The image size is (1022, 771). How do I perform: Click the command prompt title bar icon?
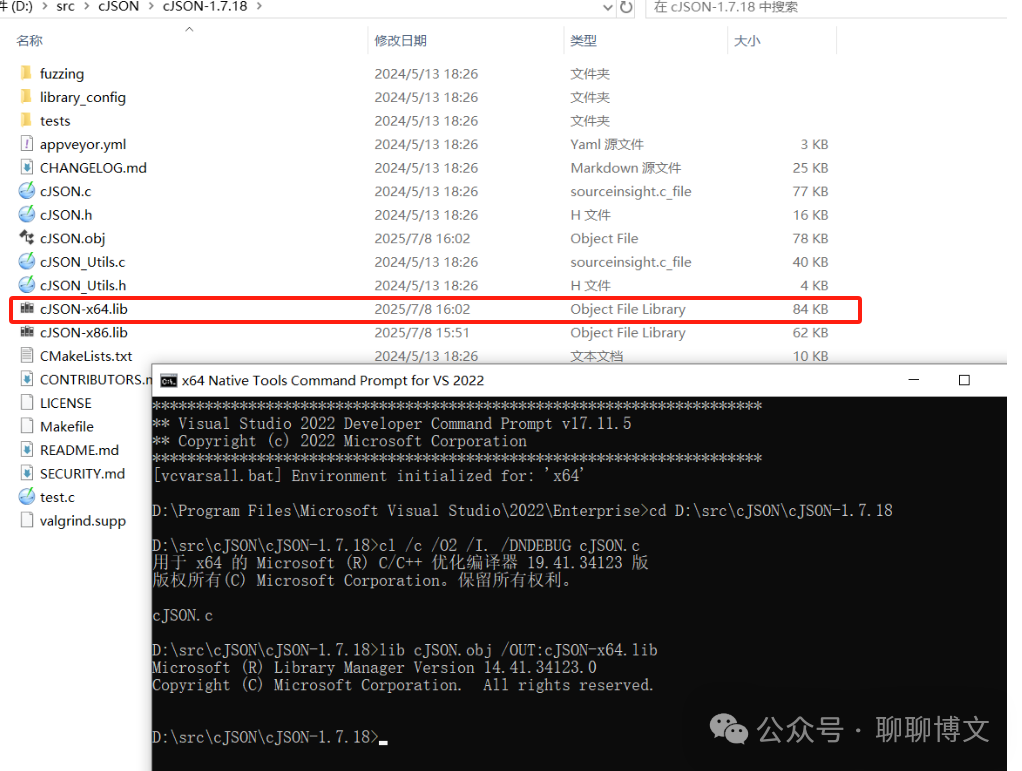(168, 381)
